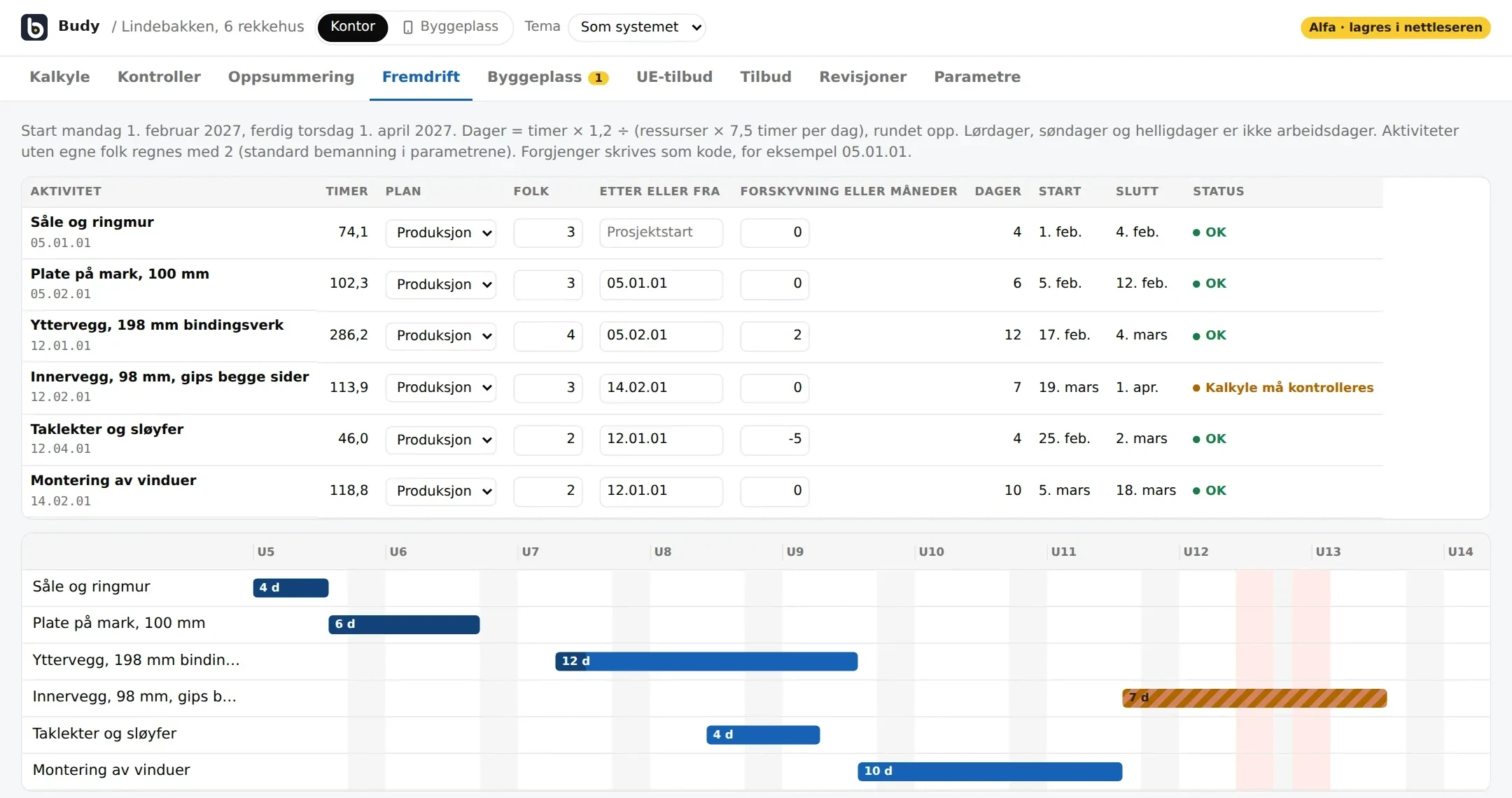1512x798 pixels.
Task: Open the Byggeplass tab with badge
Action: (547, 77)
